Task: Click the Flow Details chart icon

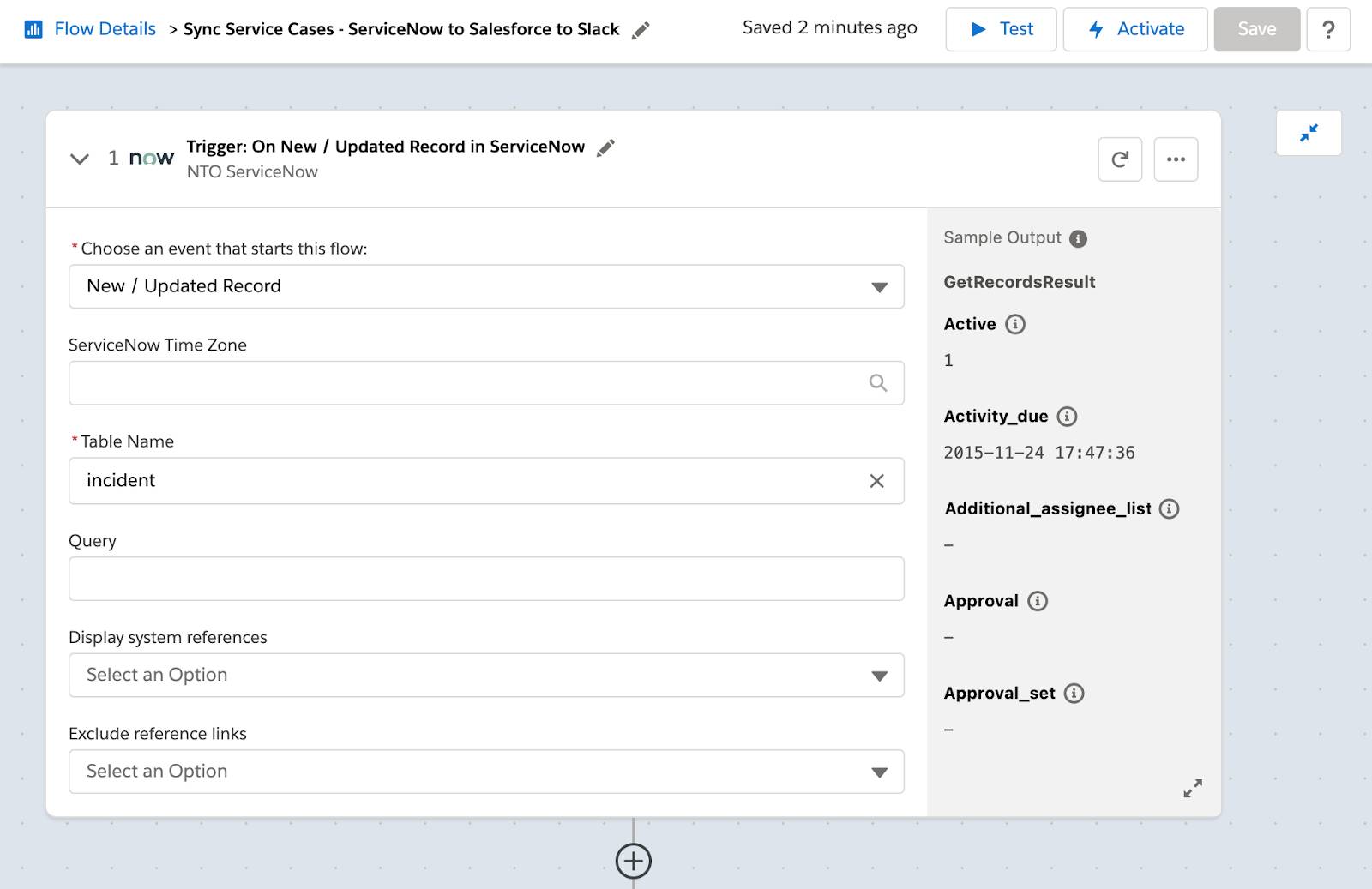Action: click(33, 29)
